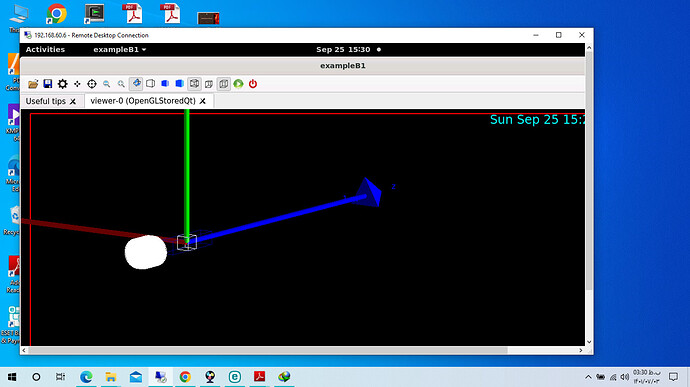Select Remote Desktop Connection taskbar icon

coord(160,377)
